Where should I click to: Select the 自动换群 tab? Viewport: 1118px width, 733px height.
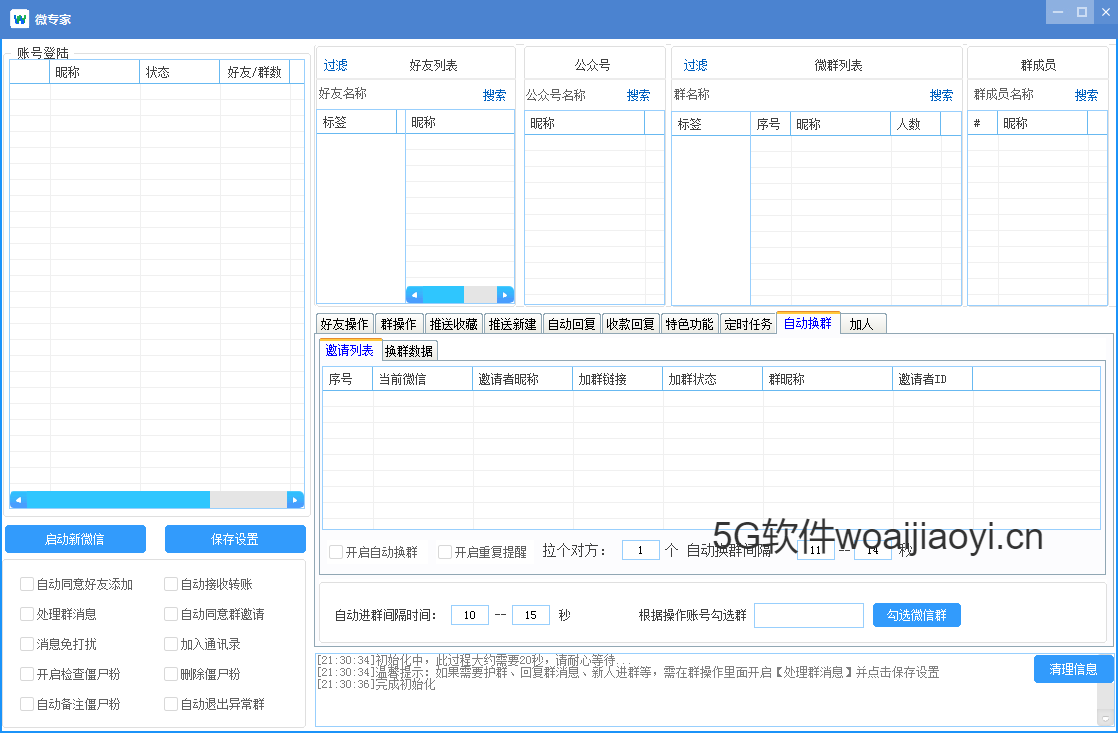pyautogui.click(x=808, y=323)
